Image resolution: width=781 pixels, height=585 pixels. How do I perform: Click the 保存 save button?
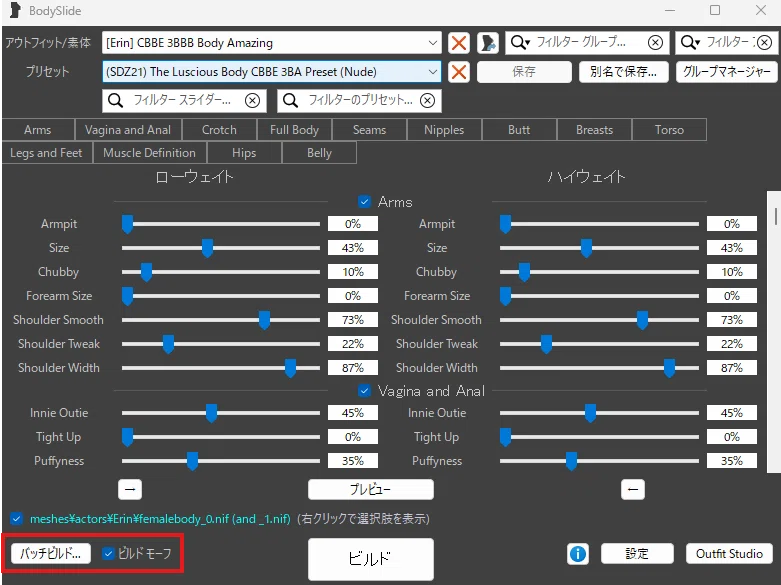click(524, 72)
